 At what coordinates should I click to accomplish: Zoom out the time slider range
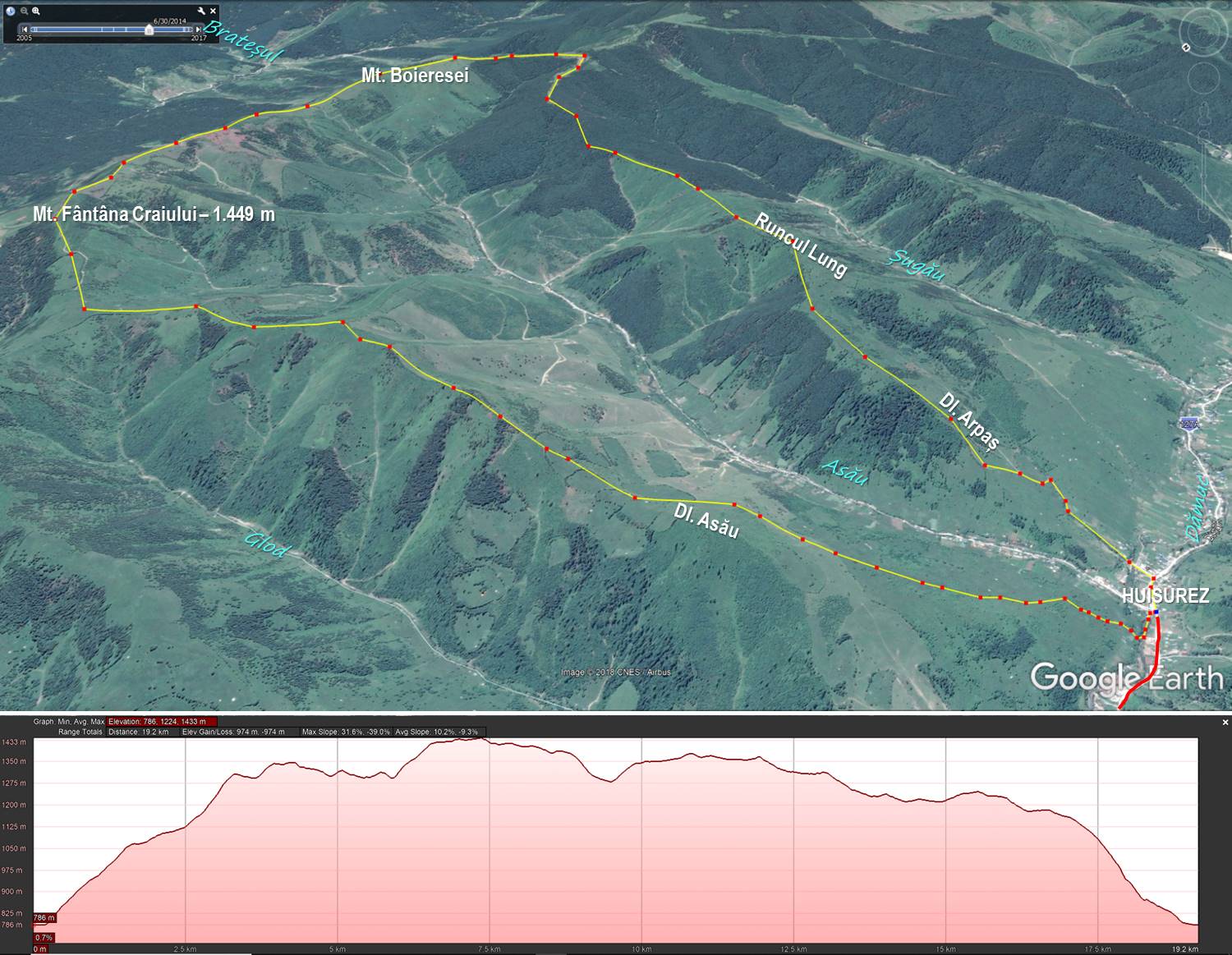pyautogui.click(x=25, y=11)
